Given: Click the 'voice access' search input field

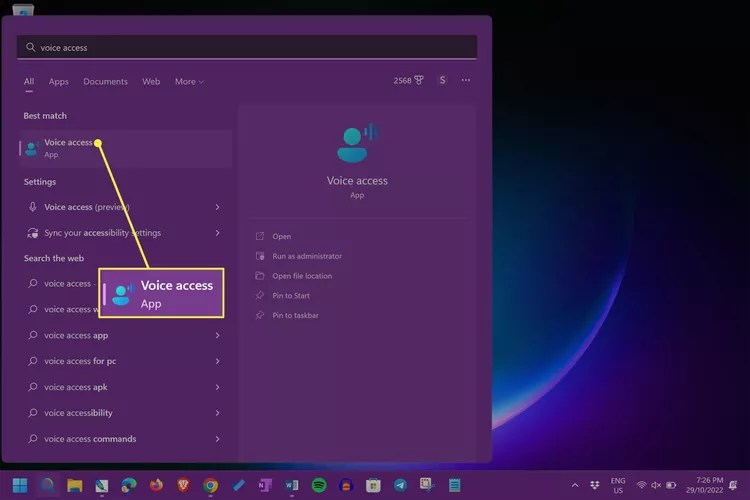Looking at the screenshot, I should click(x=247, y=47).
